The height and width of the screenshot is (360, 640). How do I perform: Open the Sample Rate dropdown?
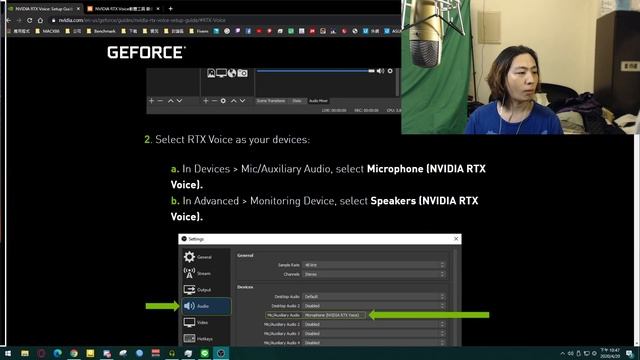tap(374, 265)
